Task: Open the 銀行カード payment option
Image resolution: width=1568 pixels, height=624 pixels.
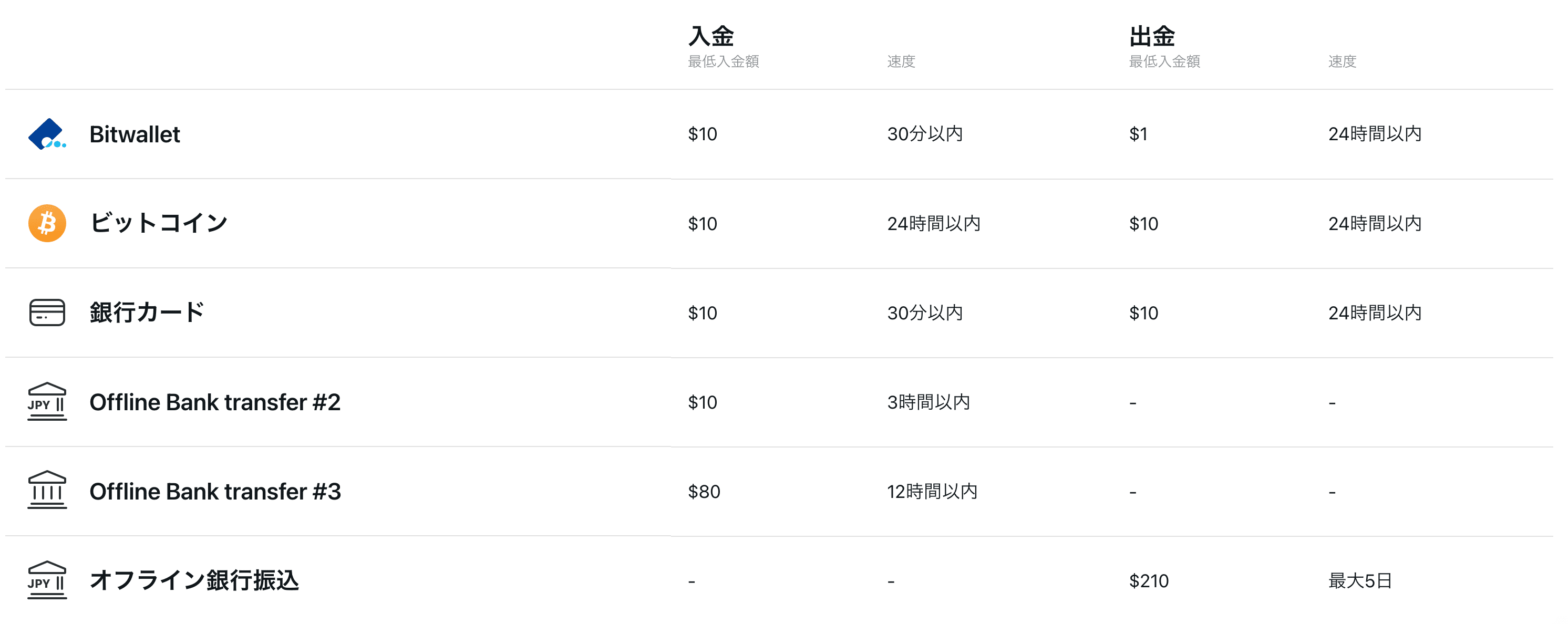Action: [147, 313]
